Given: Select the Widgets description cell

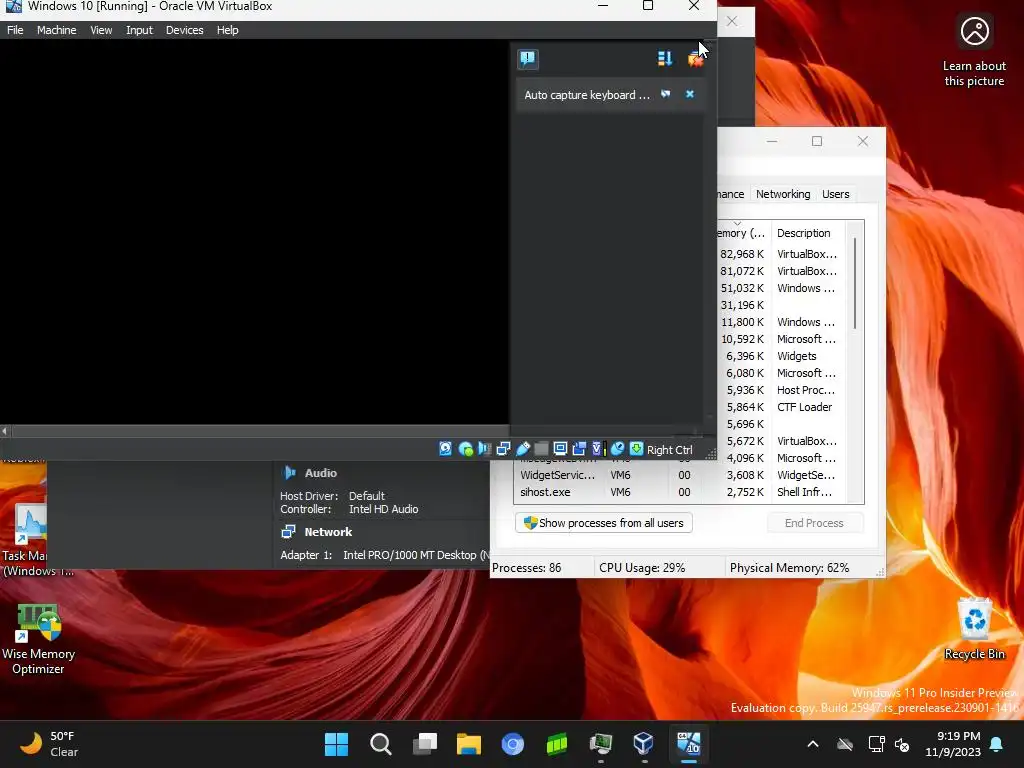Looking at the screenshot, I should coord(796,357).
